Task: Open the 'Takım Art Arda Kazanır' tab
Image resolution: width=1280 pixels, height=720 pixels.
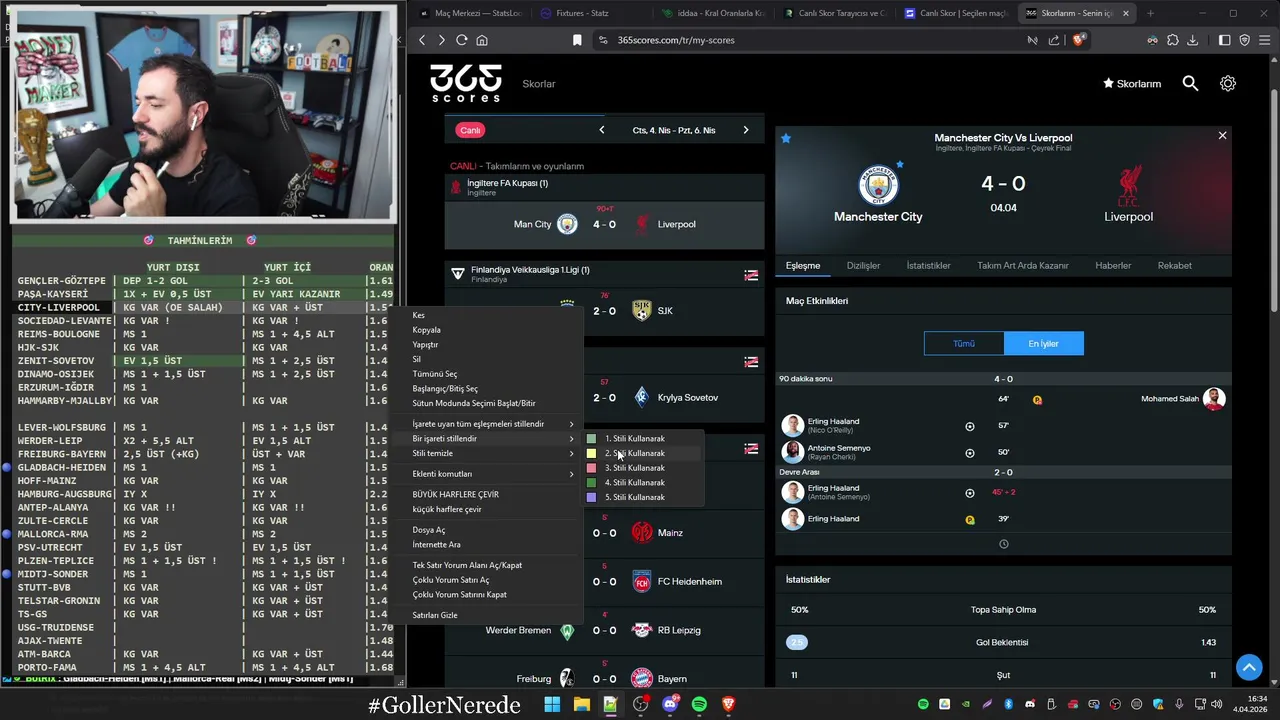Action: click(1022, 266)
